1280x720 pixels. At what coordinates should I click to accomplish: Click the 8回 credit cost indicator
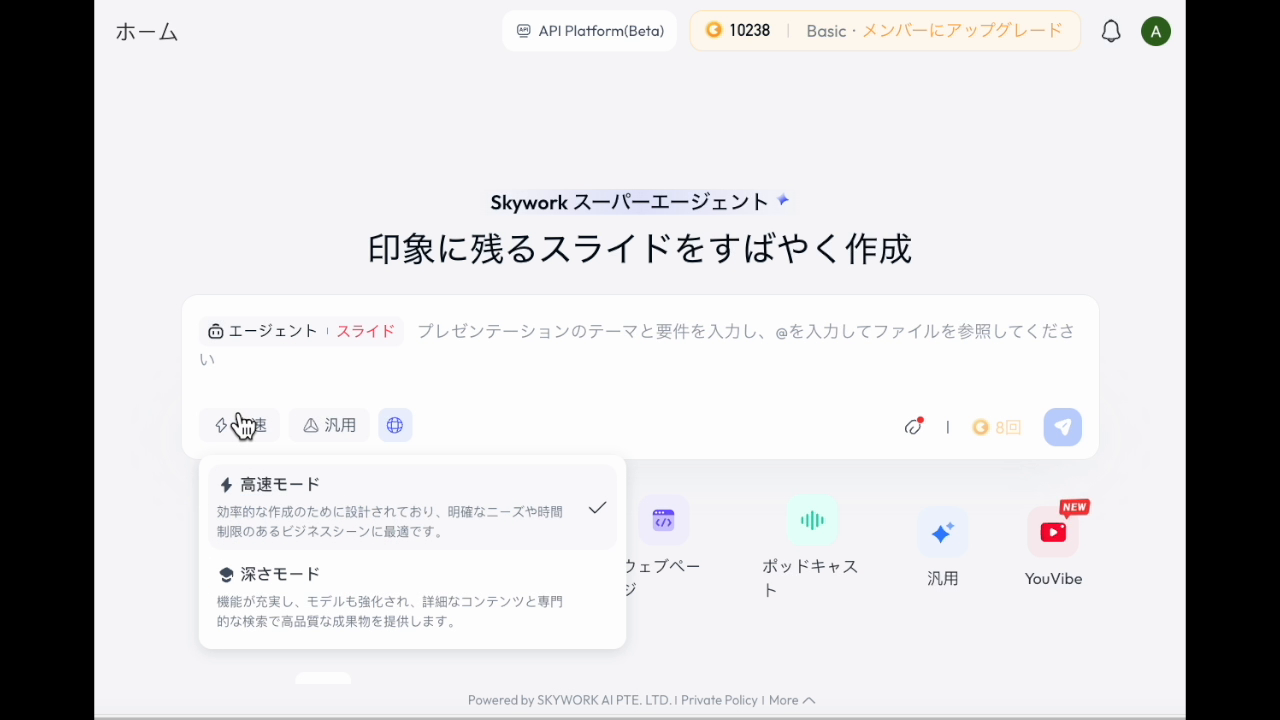click(x=996, y=427)
